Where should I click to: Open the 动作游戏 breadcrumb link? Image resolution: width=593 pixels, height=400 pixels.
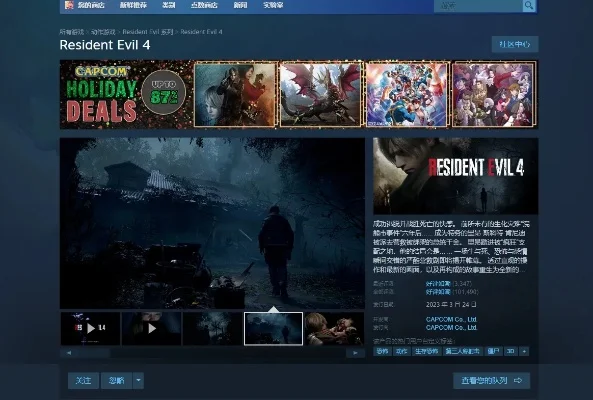click(103, 32)
